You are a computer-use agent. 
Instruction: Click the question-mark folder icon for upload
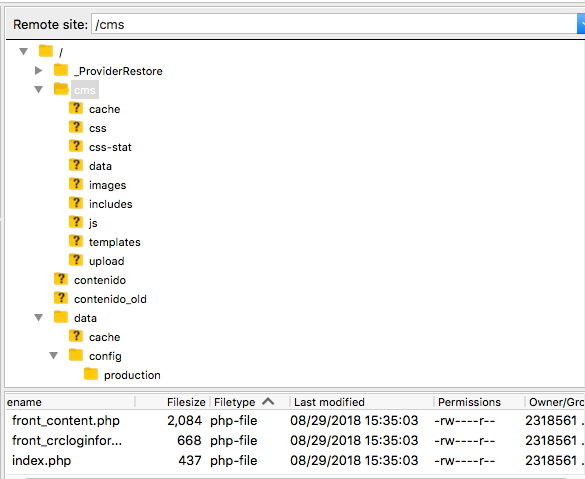pyautogui.click(x=76, y=260)
